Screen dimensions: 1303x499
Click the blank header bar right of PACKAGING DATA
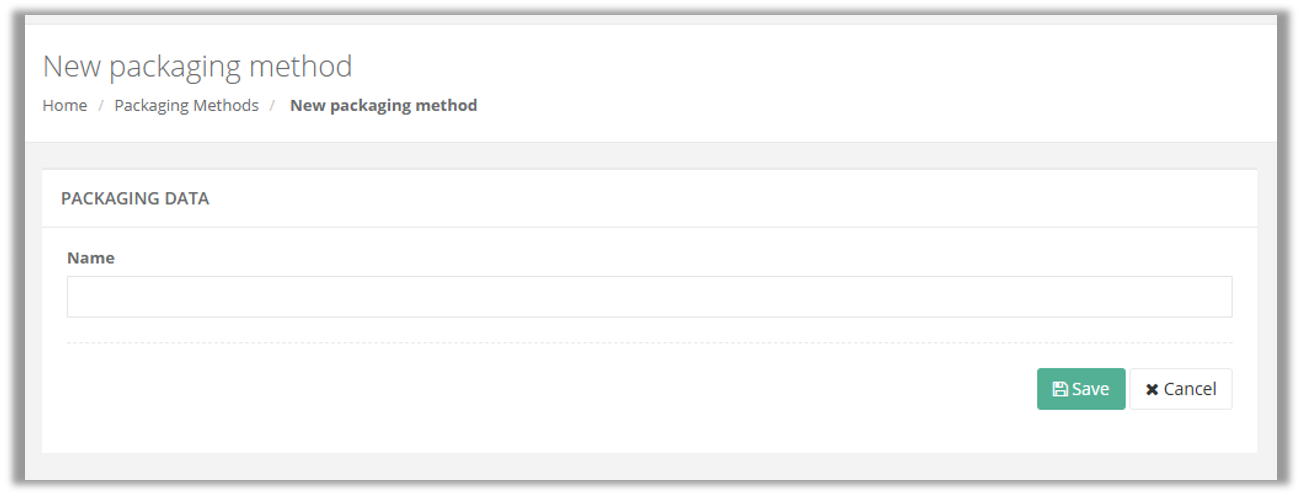[730, 198]
